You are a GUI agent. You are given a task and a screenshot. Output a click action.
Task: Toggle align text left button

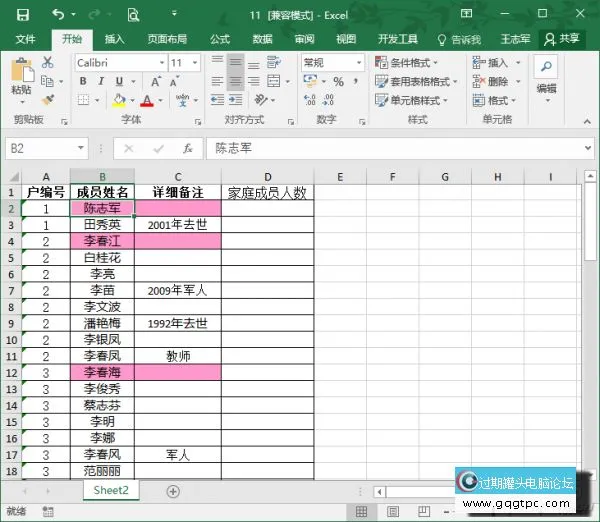click(x=217, y=82)
